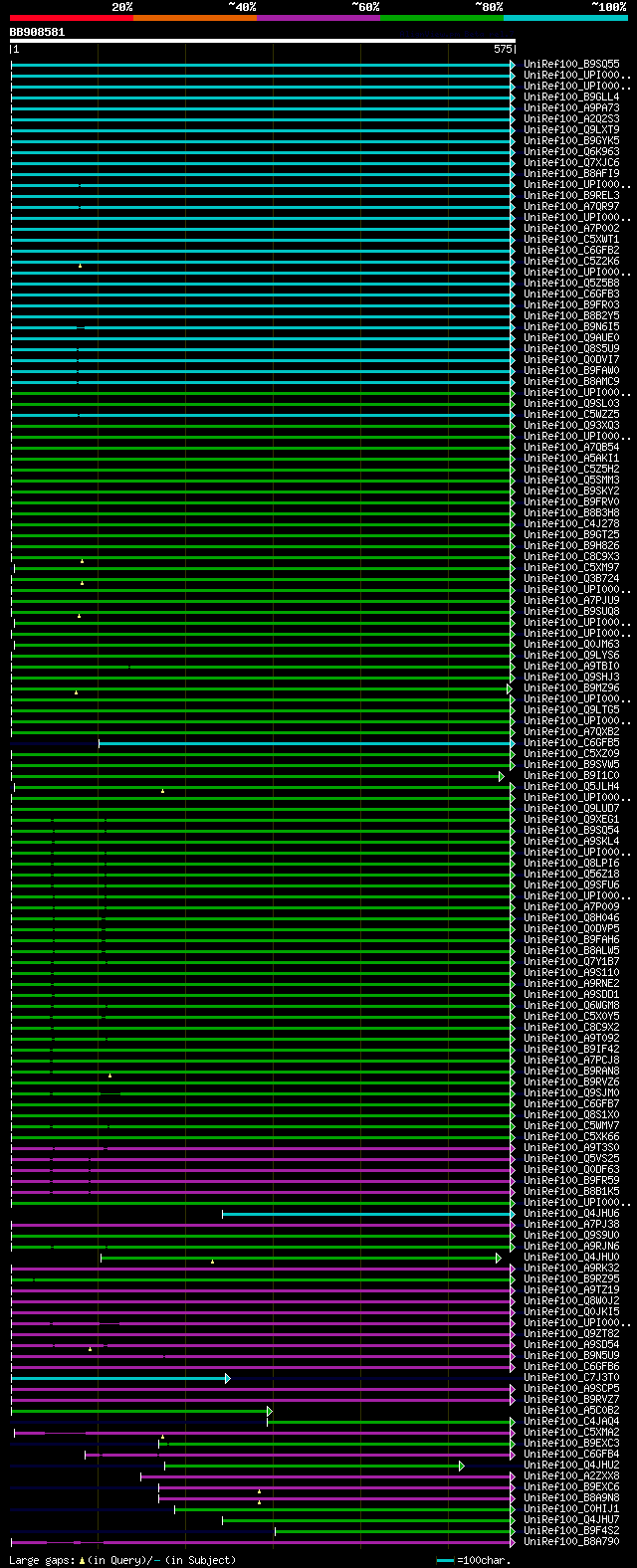
Task: Click label UniRef100_B9N6I5
Action: tap(571, 326)
